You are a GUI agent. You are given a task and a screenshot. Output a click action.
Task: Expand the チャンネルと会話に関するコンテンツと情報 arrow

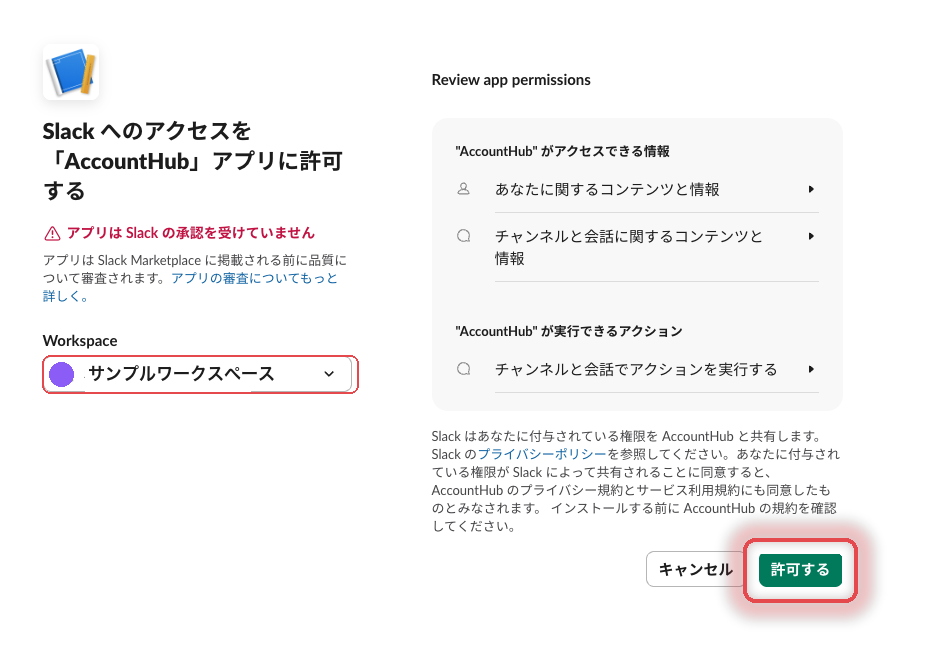tap(811, 236)
